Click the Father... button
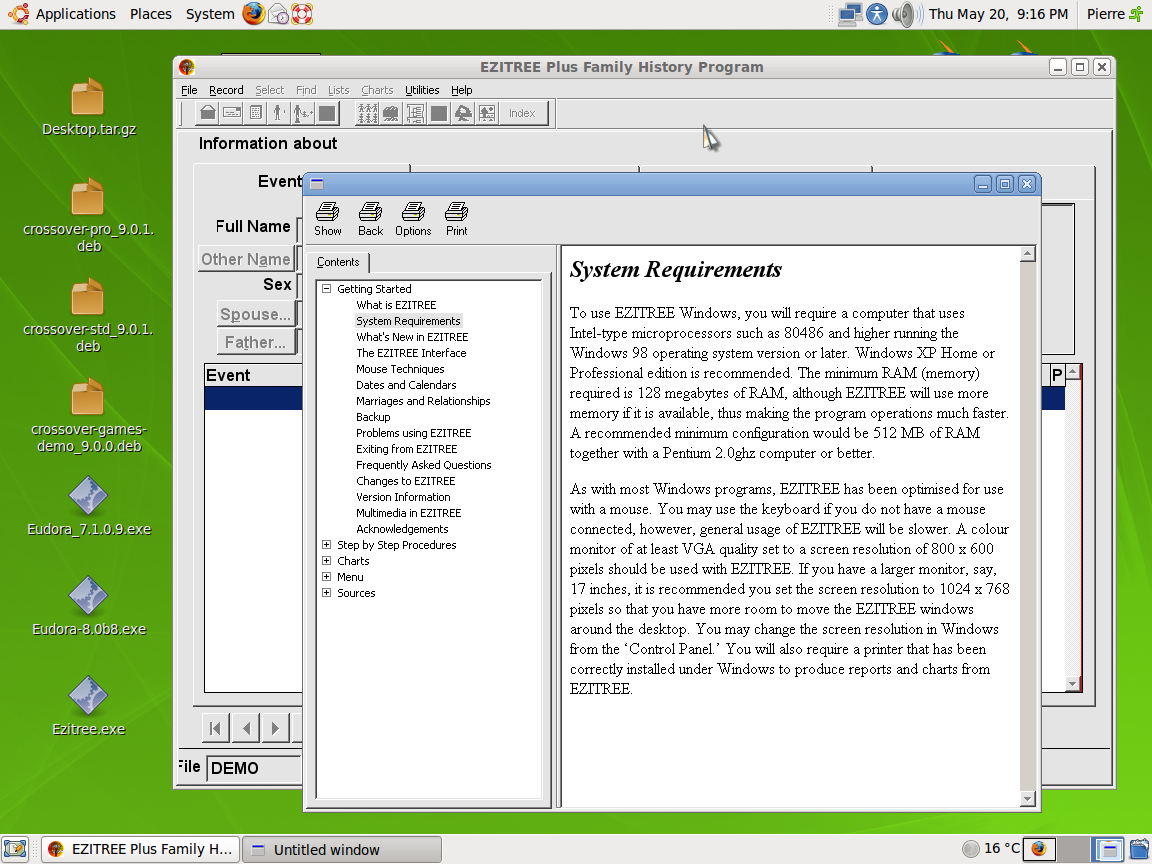 click(258, 341)
